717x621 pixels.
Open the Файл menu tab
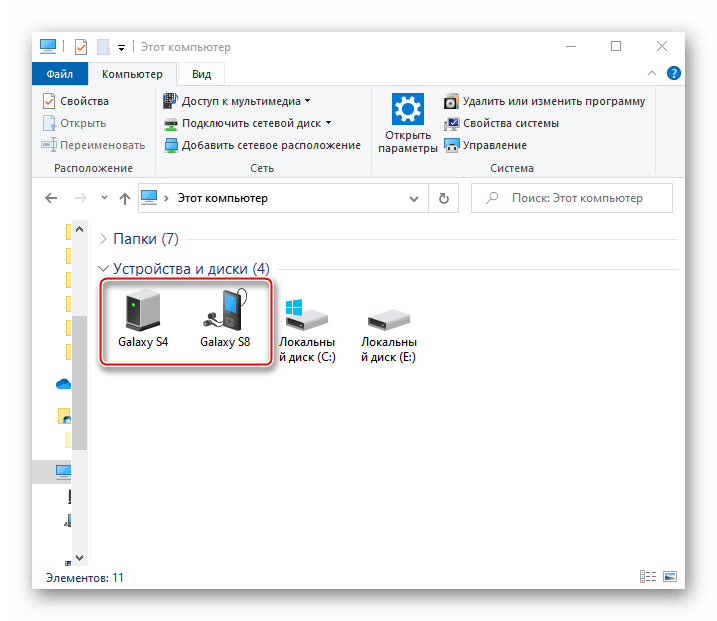pos(59,74)
